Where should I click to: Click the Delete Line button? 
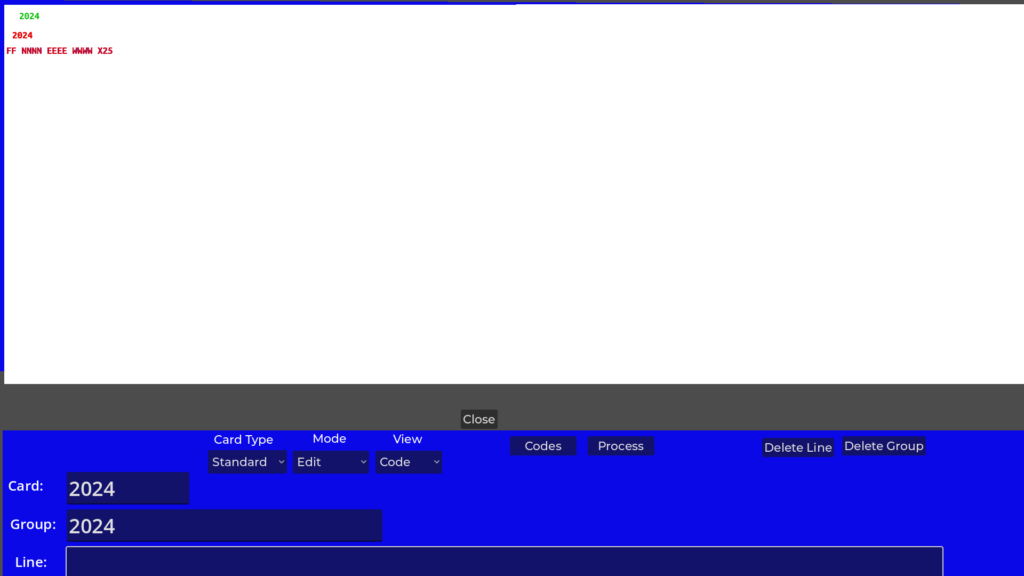[797, 447]
